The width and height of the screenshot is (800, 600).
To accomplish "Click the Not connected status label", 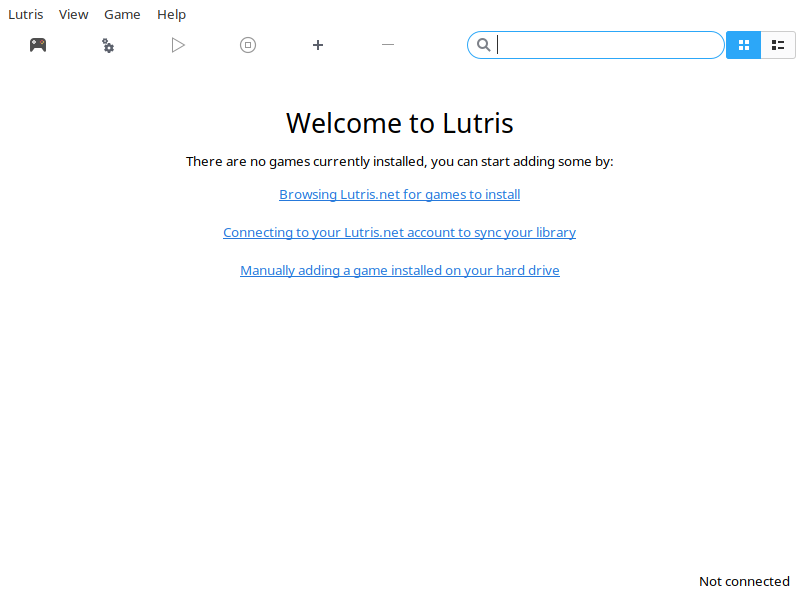I will pyautogui.click(x=744, y=581).
